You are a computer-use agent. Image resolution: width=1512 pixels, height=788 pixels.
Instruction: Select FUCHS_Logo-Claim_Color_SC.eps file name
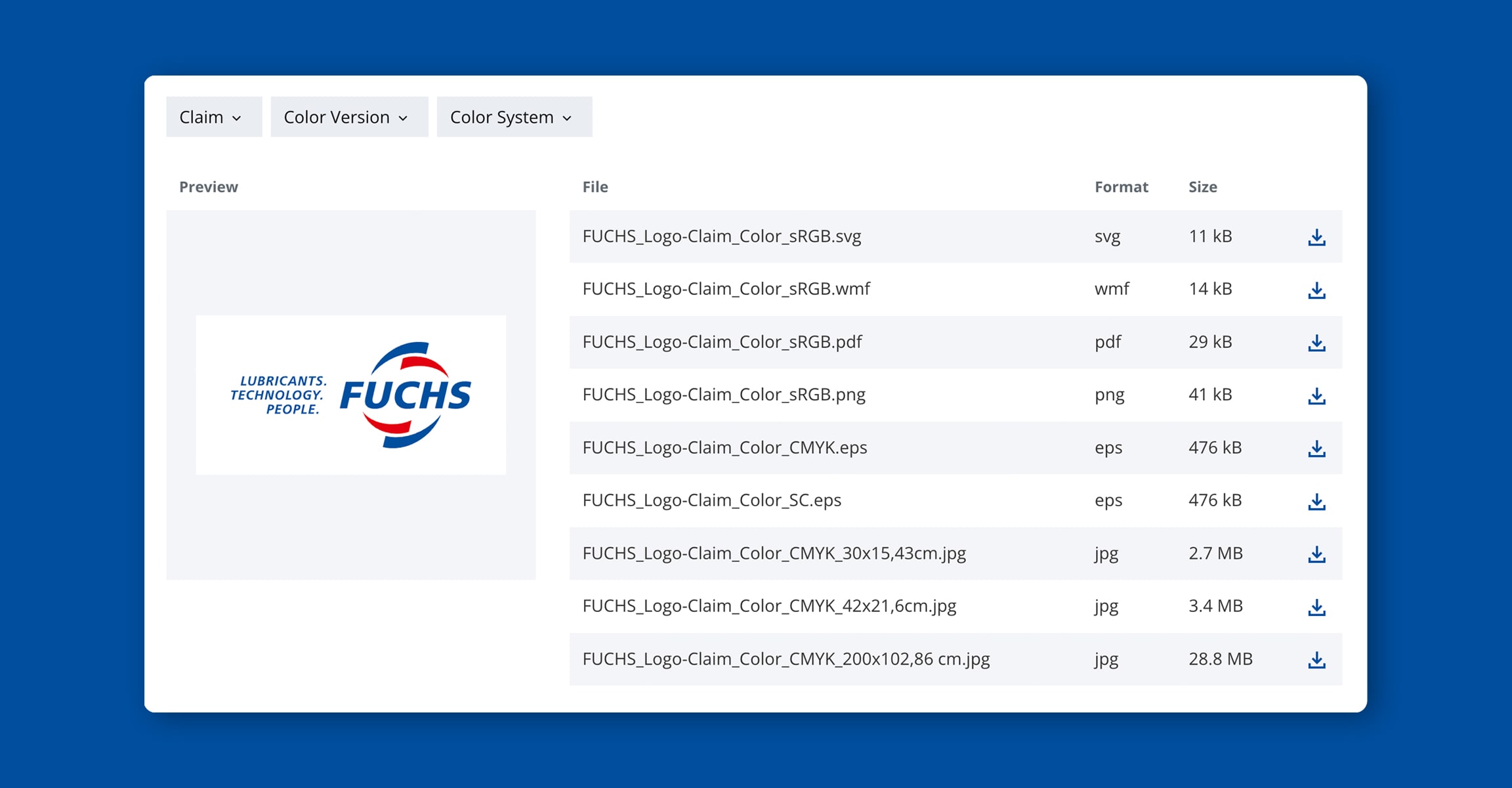(x=712, y=500)
